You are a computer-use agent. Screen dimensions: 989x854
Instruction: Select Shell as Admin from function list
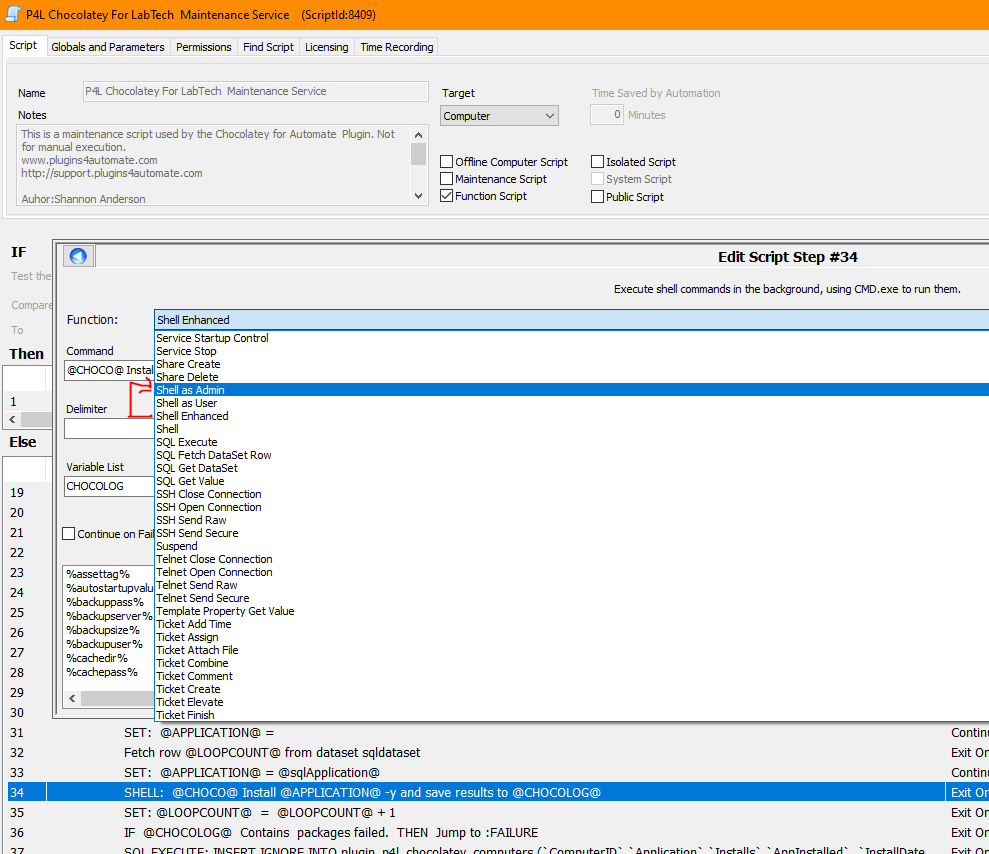(190, 390)
